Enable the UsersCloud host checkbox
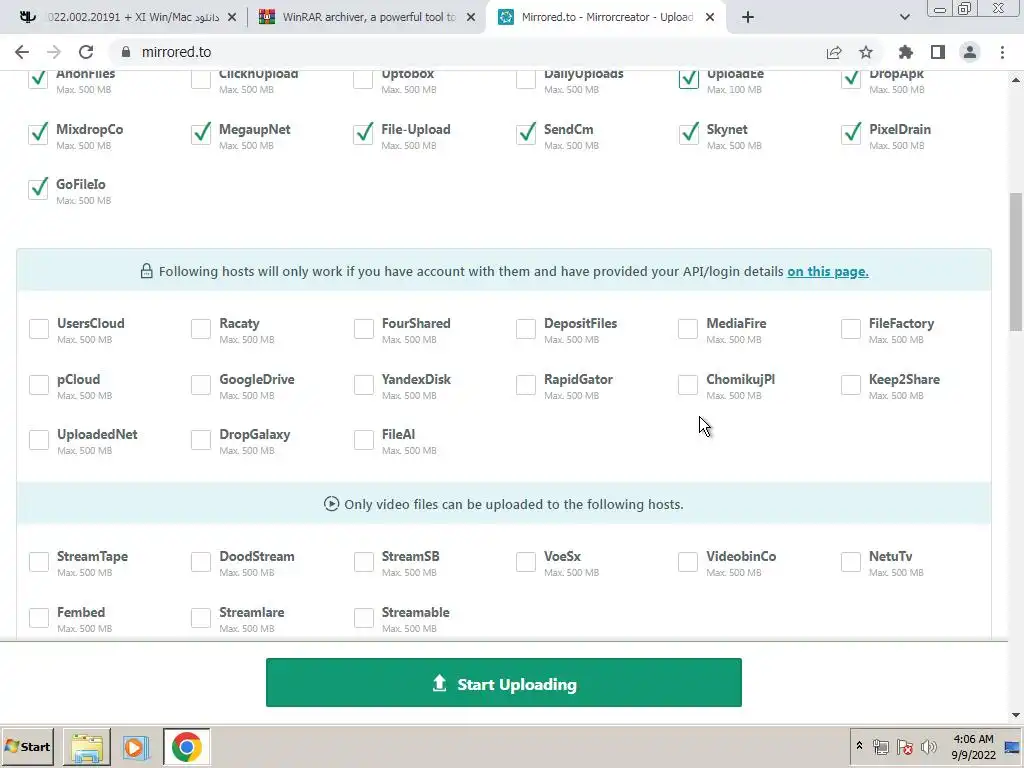 (x=39, y=328)
